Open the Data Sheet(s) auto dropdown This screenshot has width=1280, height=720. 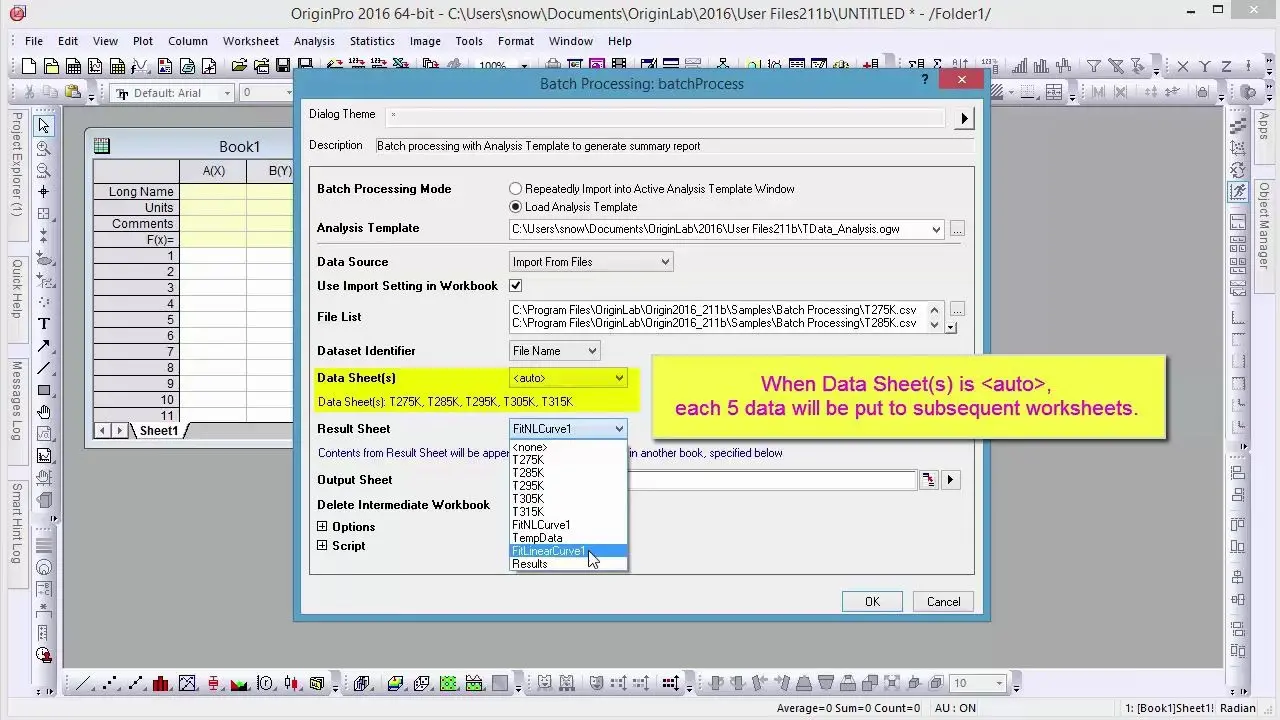coord(568,378)
